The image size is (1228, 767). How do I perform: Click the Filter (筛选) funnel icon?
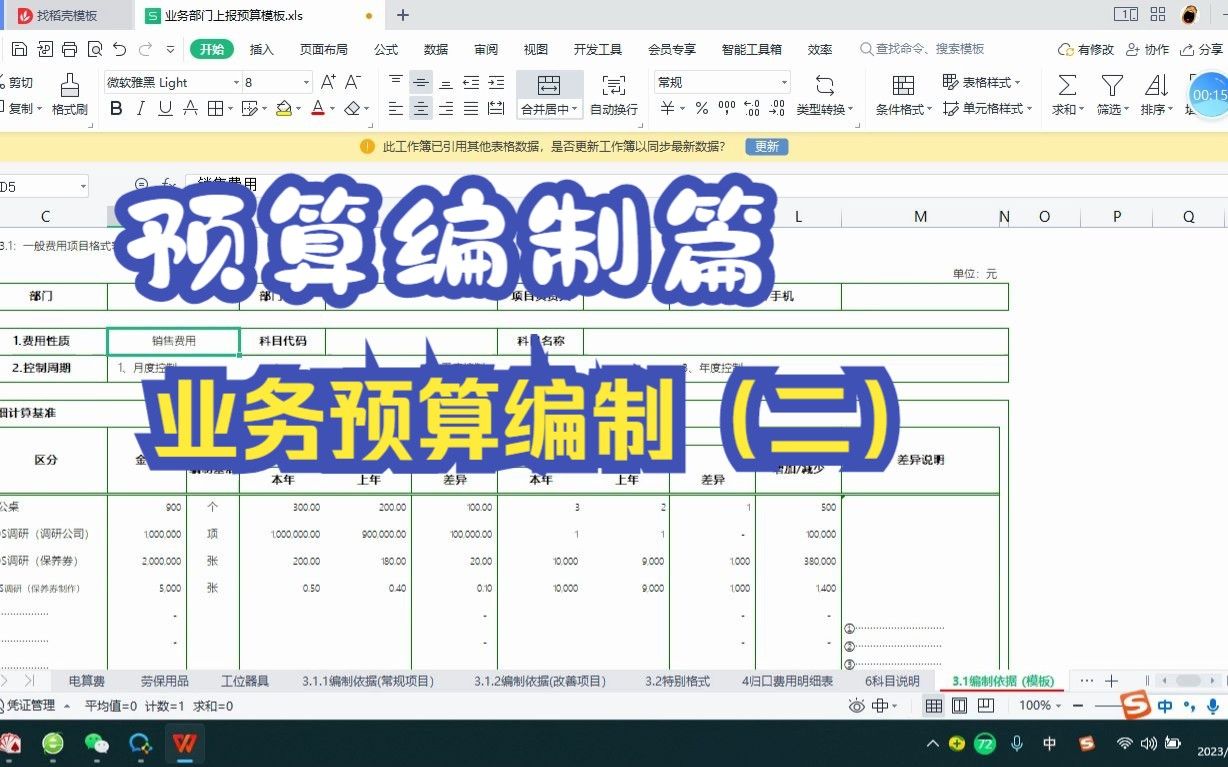click(x=1112, y=85)
